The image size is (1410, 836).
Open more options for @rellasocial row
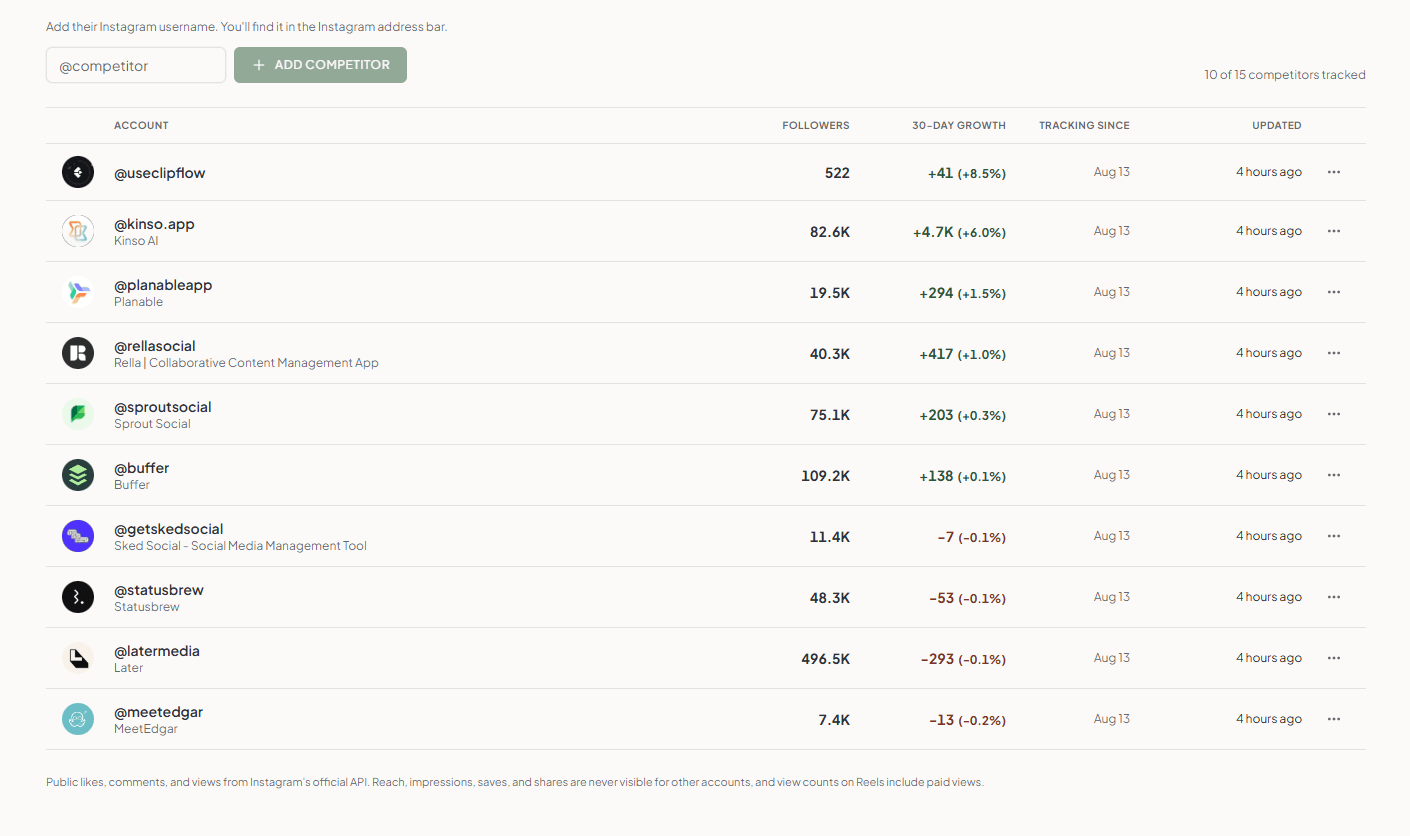click(x=1333, y=353)
